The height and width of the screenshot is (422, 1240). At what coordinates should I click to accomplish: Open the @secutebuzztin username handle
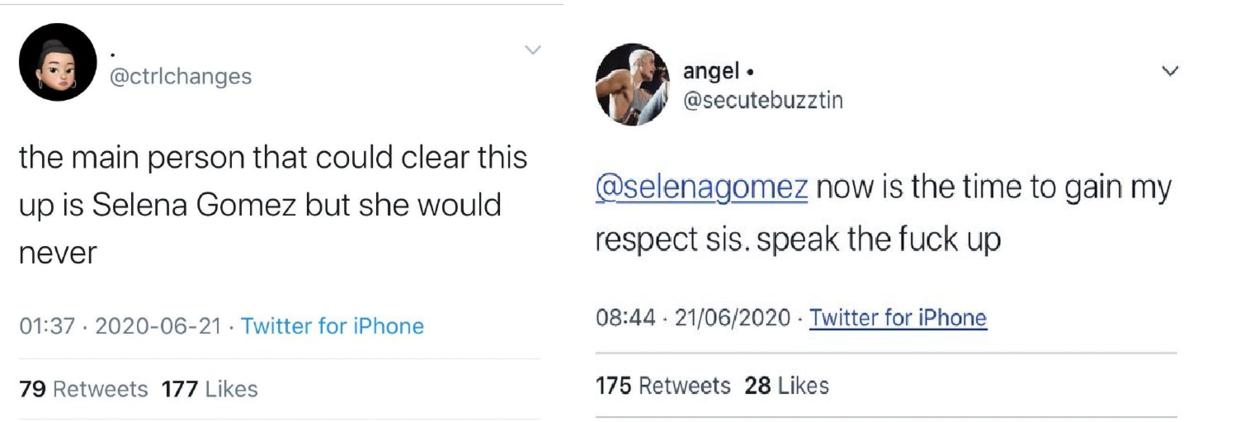(x=762, y=100)
